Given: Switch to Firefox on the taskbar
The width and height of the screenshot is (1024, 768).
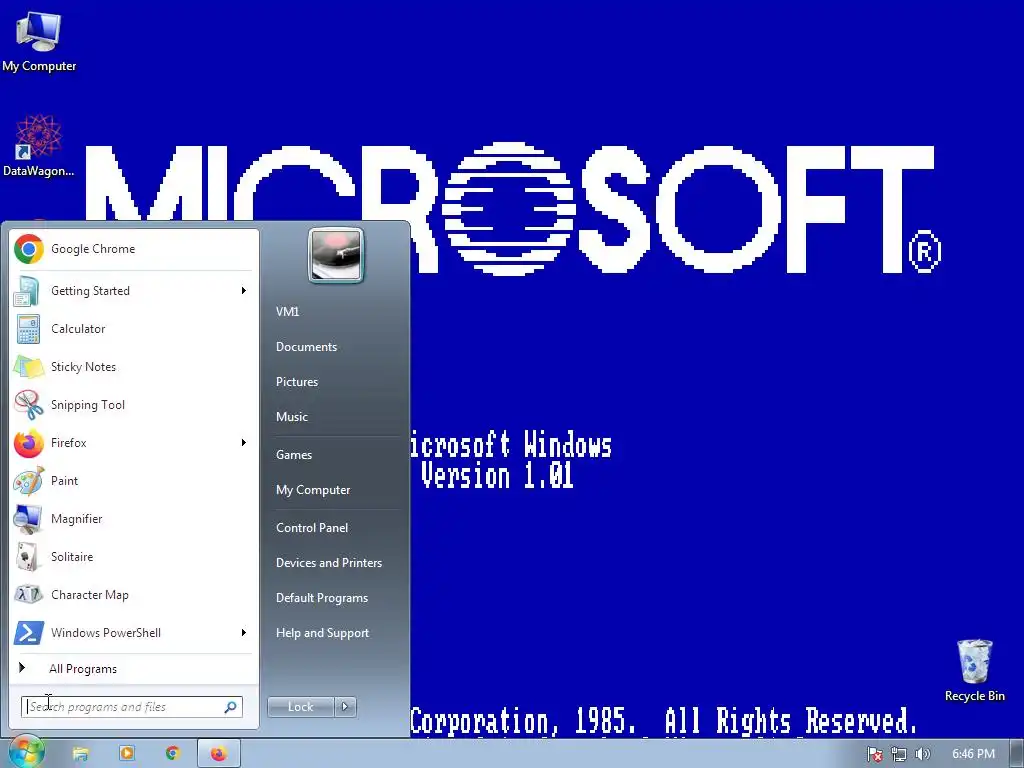Looking at the screenshot, I should [219, 754].
